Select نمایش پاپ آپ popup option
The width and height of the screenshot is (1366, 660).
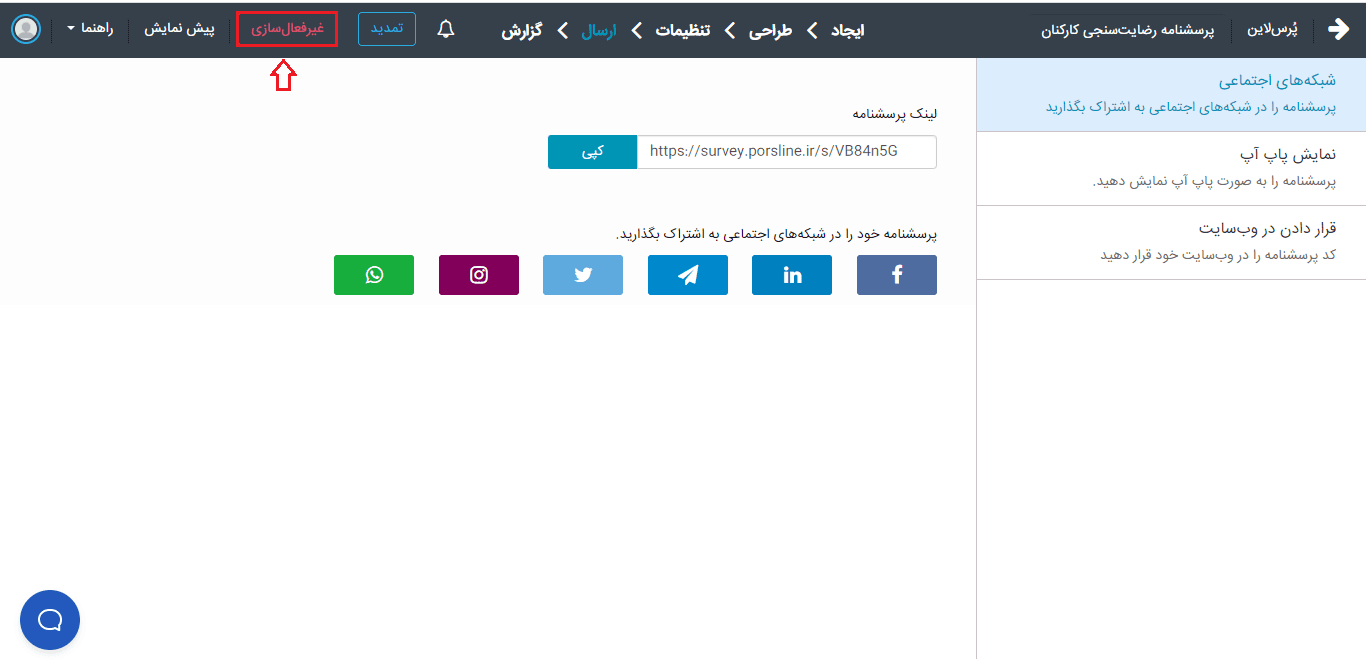(x=1170, y=168)
